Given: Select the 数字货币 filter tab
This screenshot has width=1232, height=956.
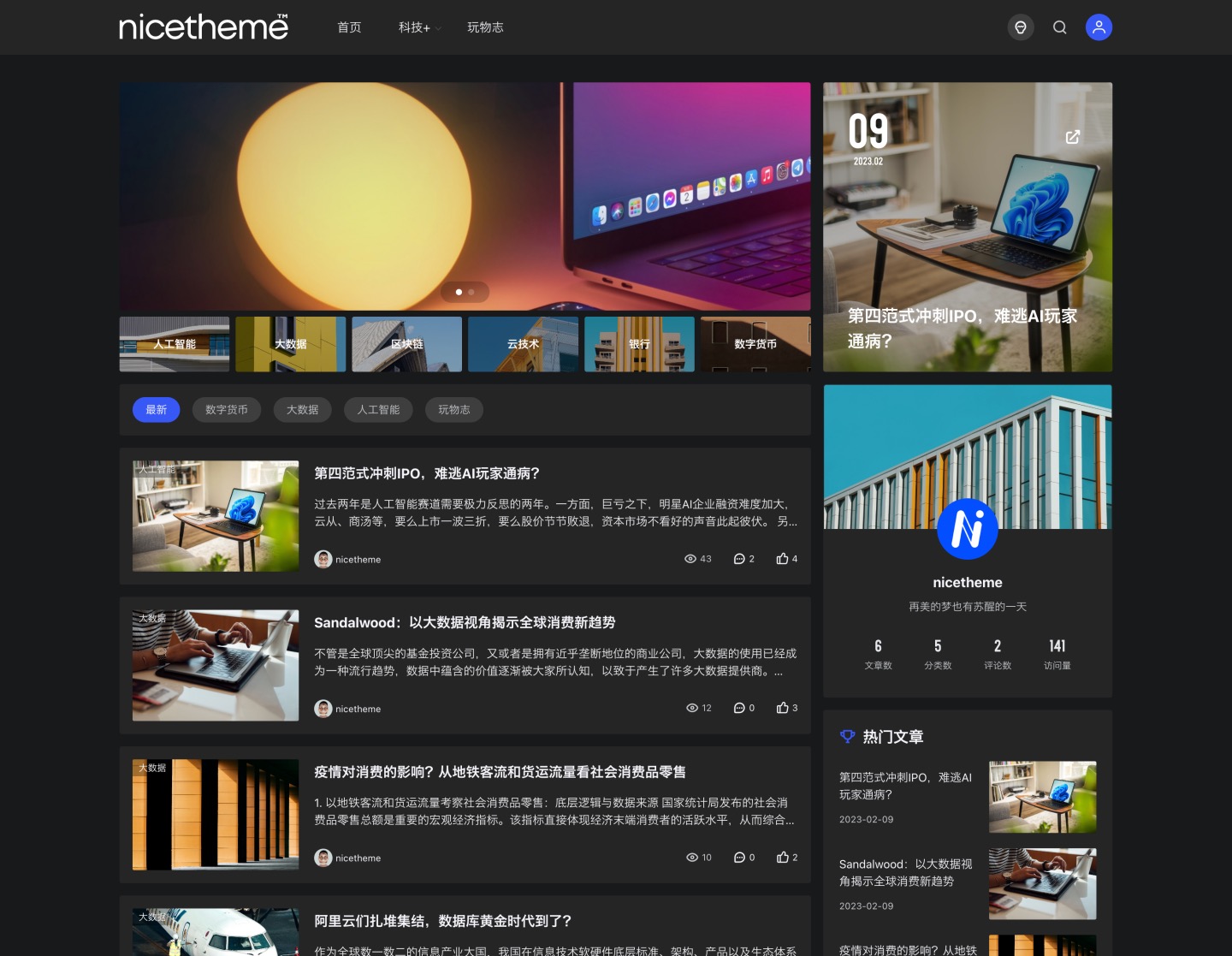Looking at the screenshot, I should coord(227,410).
